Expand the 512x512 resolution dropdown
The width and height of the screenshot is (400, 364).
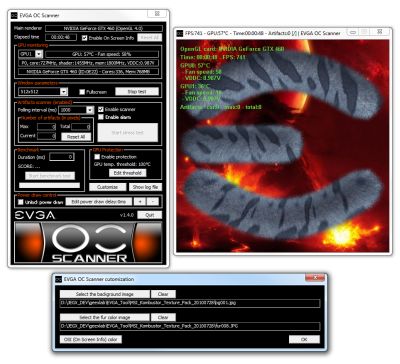point(64,91)
